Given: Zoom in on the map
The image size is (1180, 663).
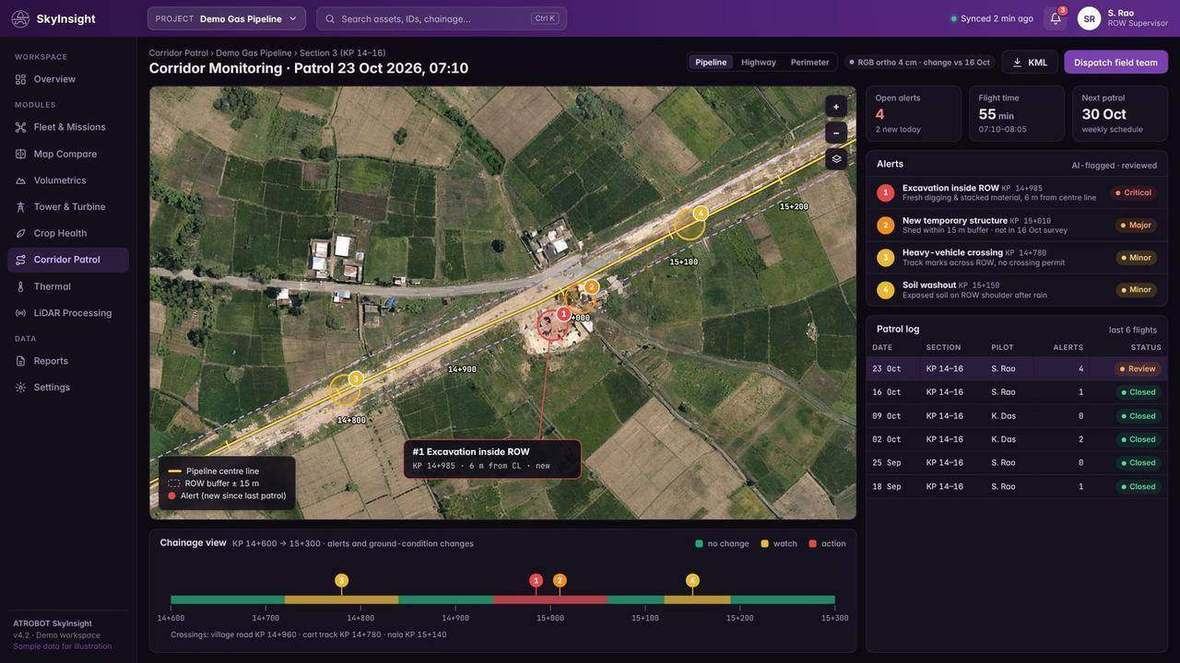Looking at the screenshot, I should (836, 107).
